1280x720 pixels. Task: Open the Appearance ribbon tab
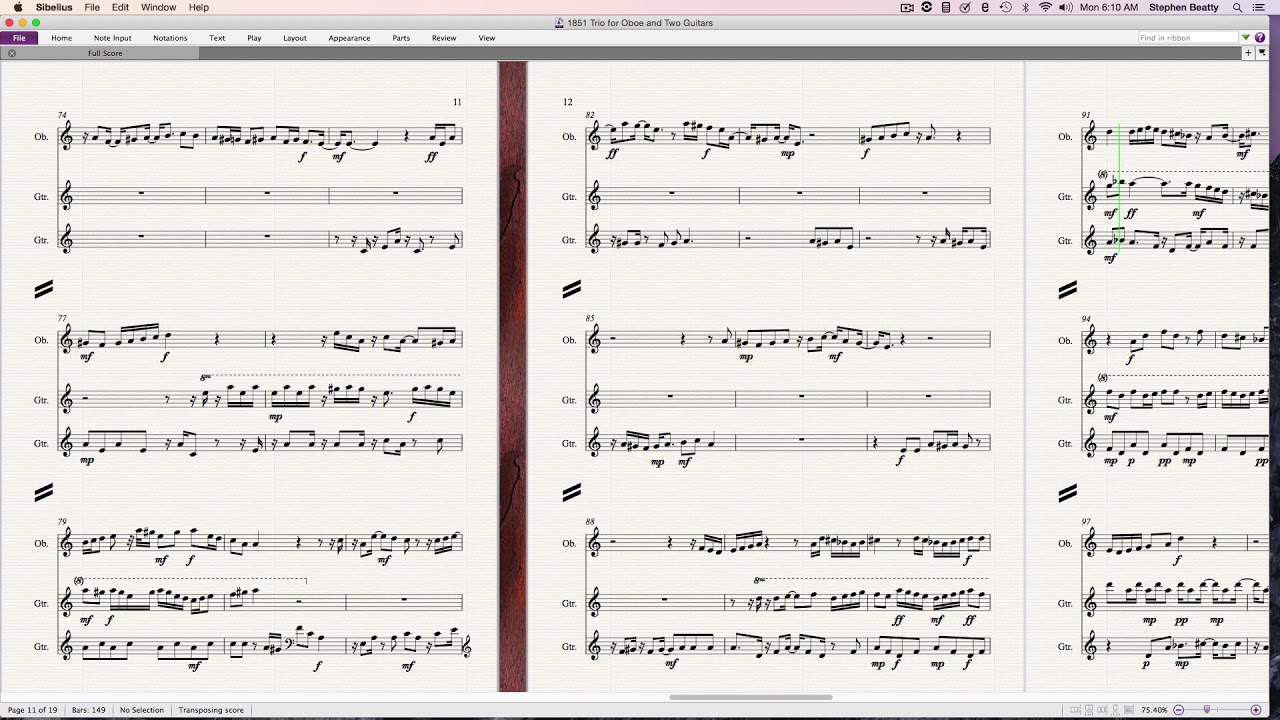pyautogui.click(x=349, y=38)
